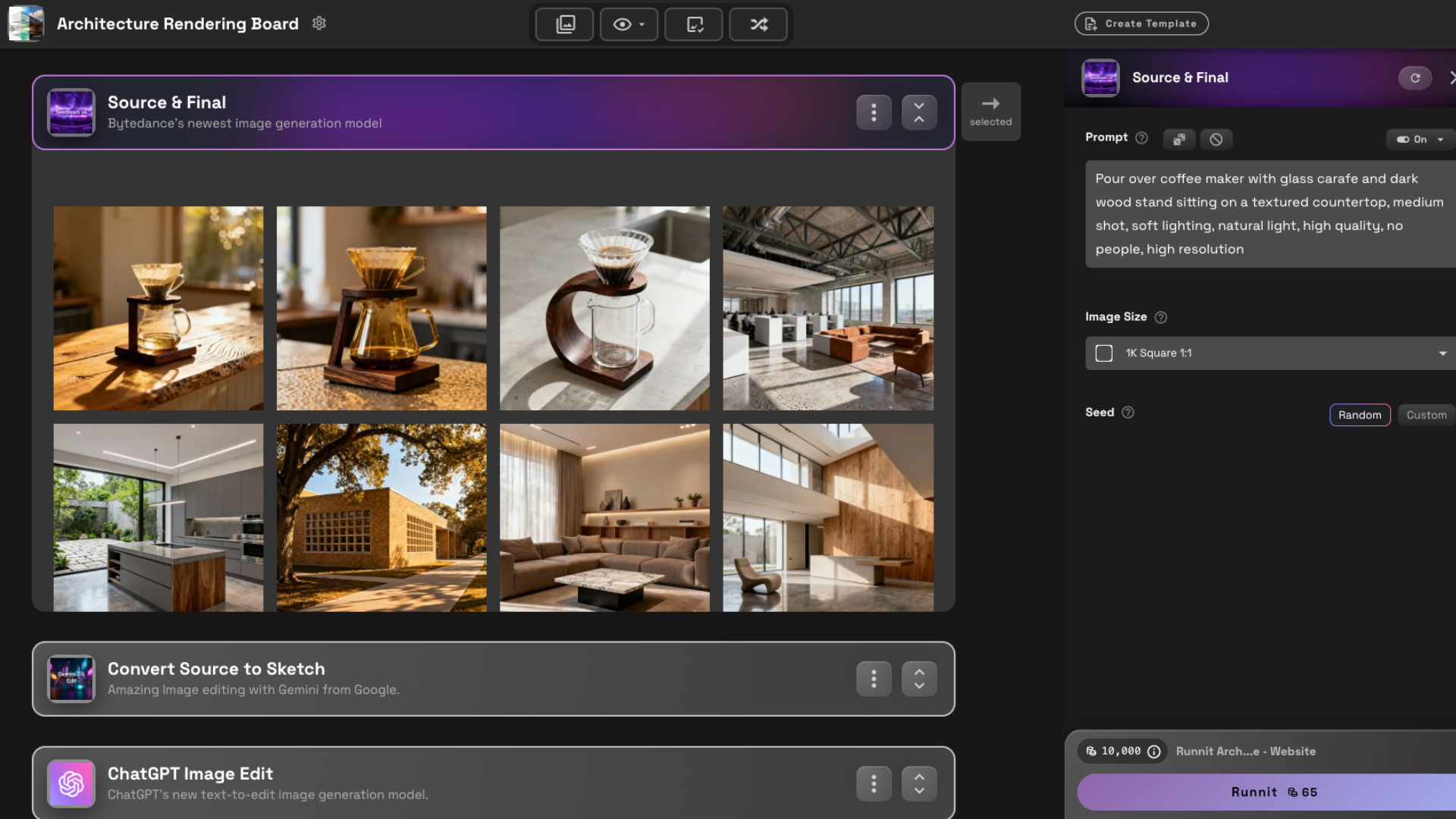The width and height of the screenshot is (1456, 819).
Task: Expand the Convert Source to Sketch card
Action: pos(919,679)
